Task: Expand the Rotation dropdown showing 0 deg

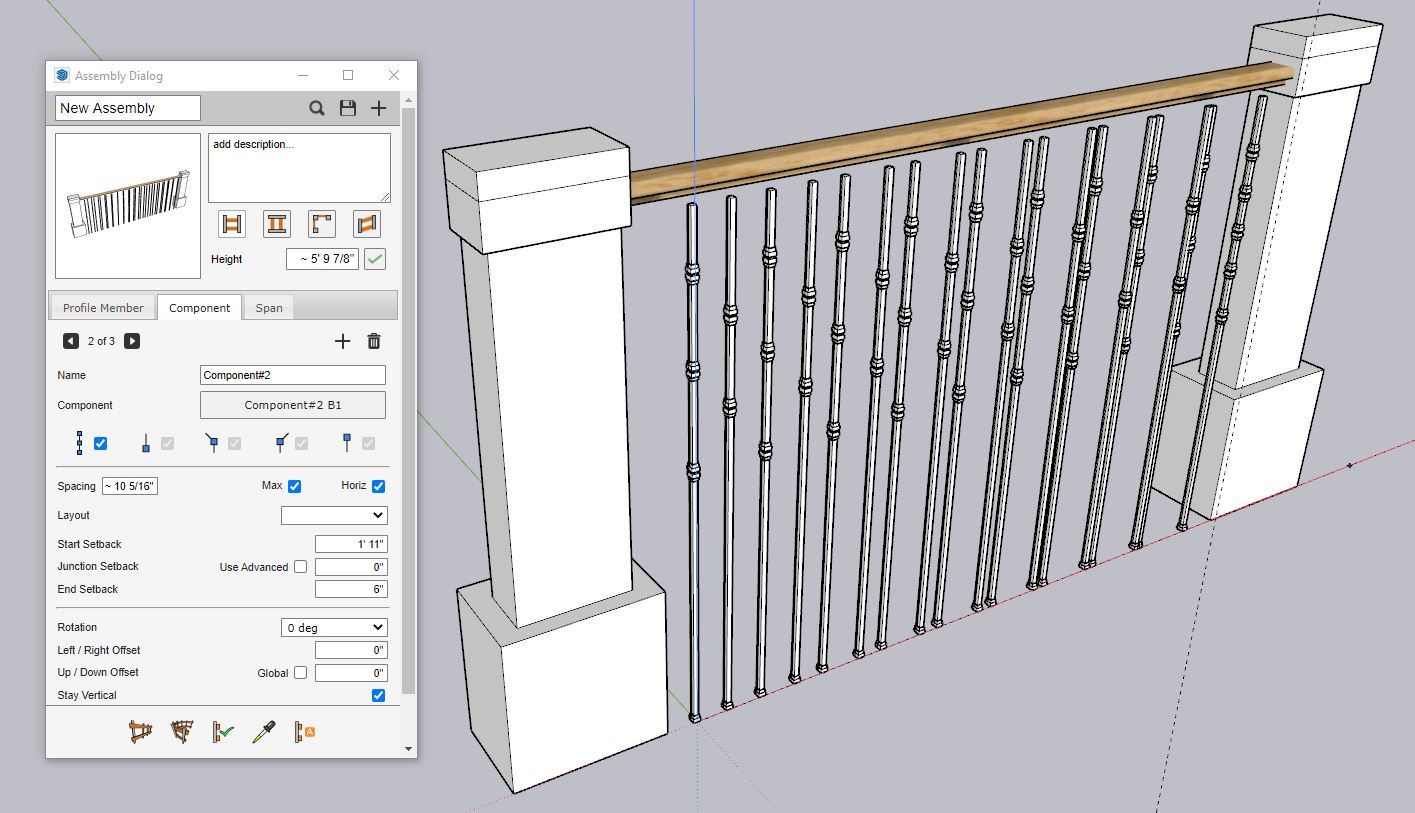Action: click(334, 628)
